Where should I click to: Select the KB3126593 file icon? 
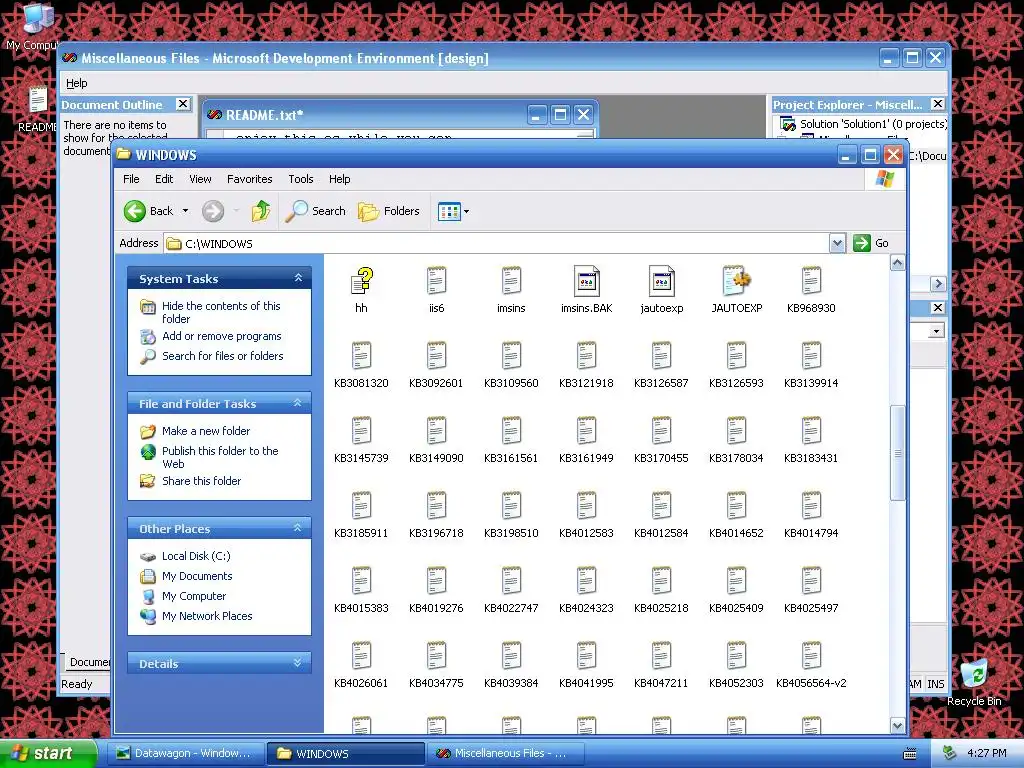point(736,357)
